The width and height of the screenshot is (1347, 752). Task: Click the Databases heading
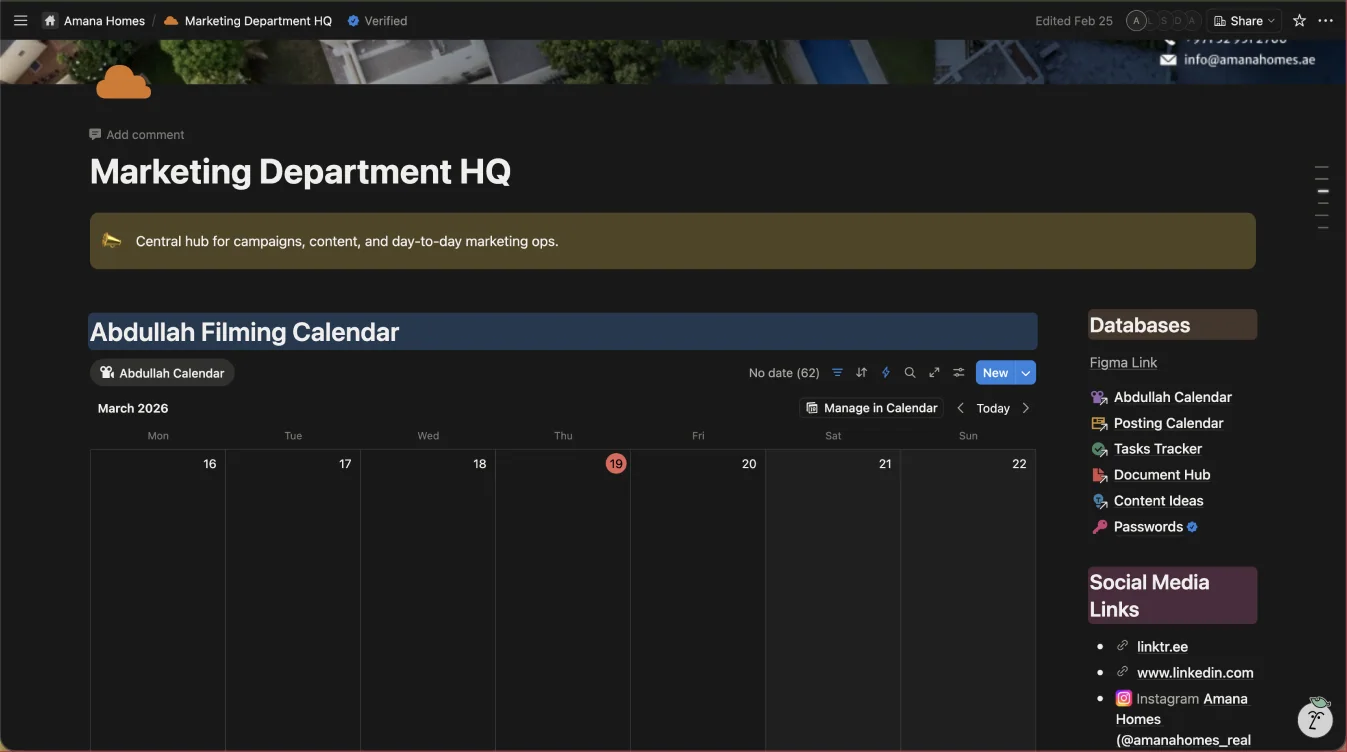(x=1140, y=325)
